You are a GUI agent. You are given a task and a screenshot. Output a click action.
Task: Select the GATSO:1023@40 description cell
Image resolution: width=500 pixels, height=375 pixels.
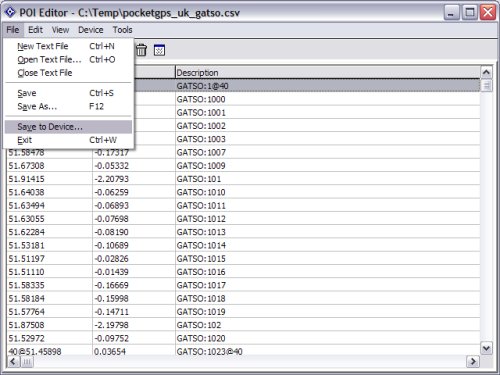point(328,351)
